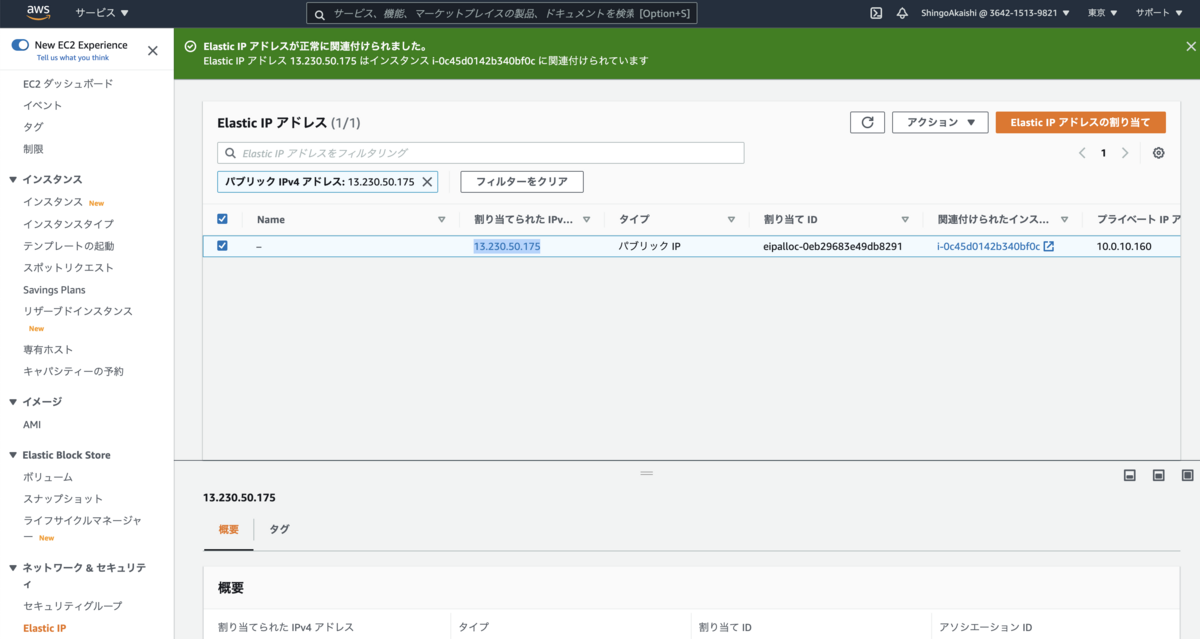Image resolution: width=1200 pixels, height=639 pixels.
Task: Collapse the インスタンス sidebar section
Action: pos(13,180)
